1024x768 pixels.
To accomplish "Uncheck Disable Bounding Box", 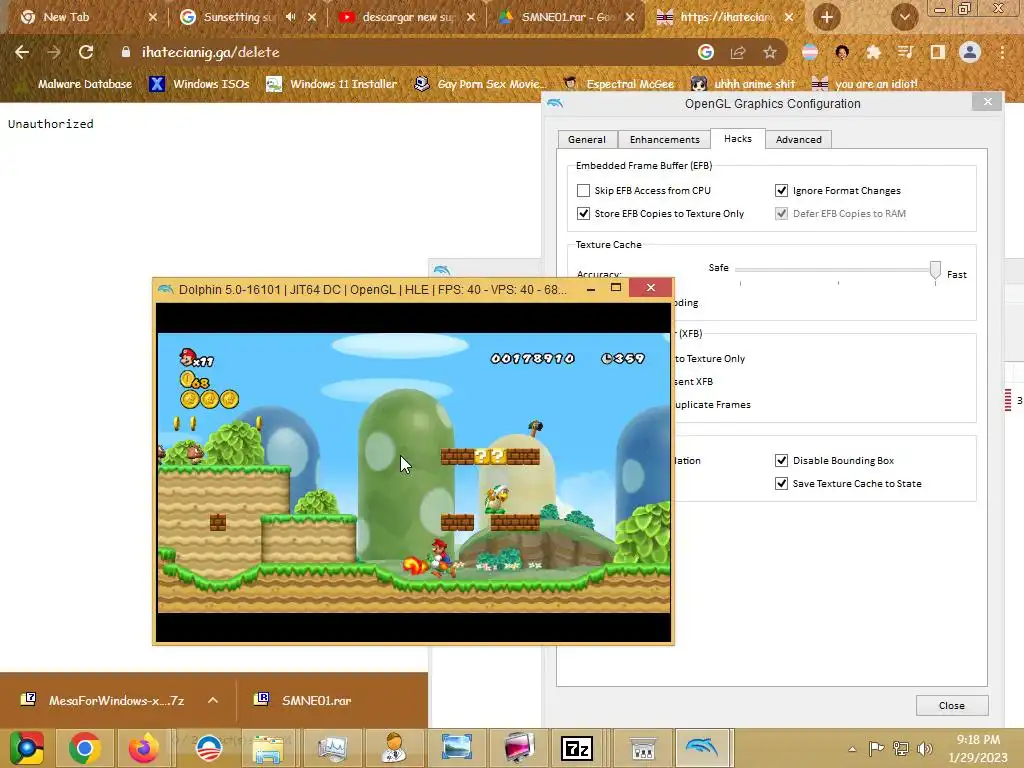I will pos(781,460).
